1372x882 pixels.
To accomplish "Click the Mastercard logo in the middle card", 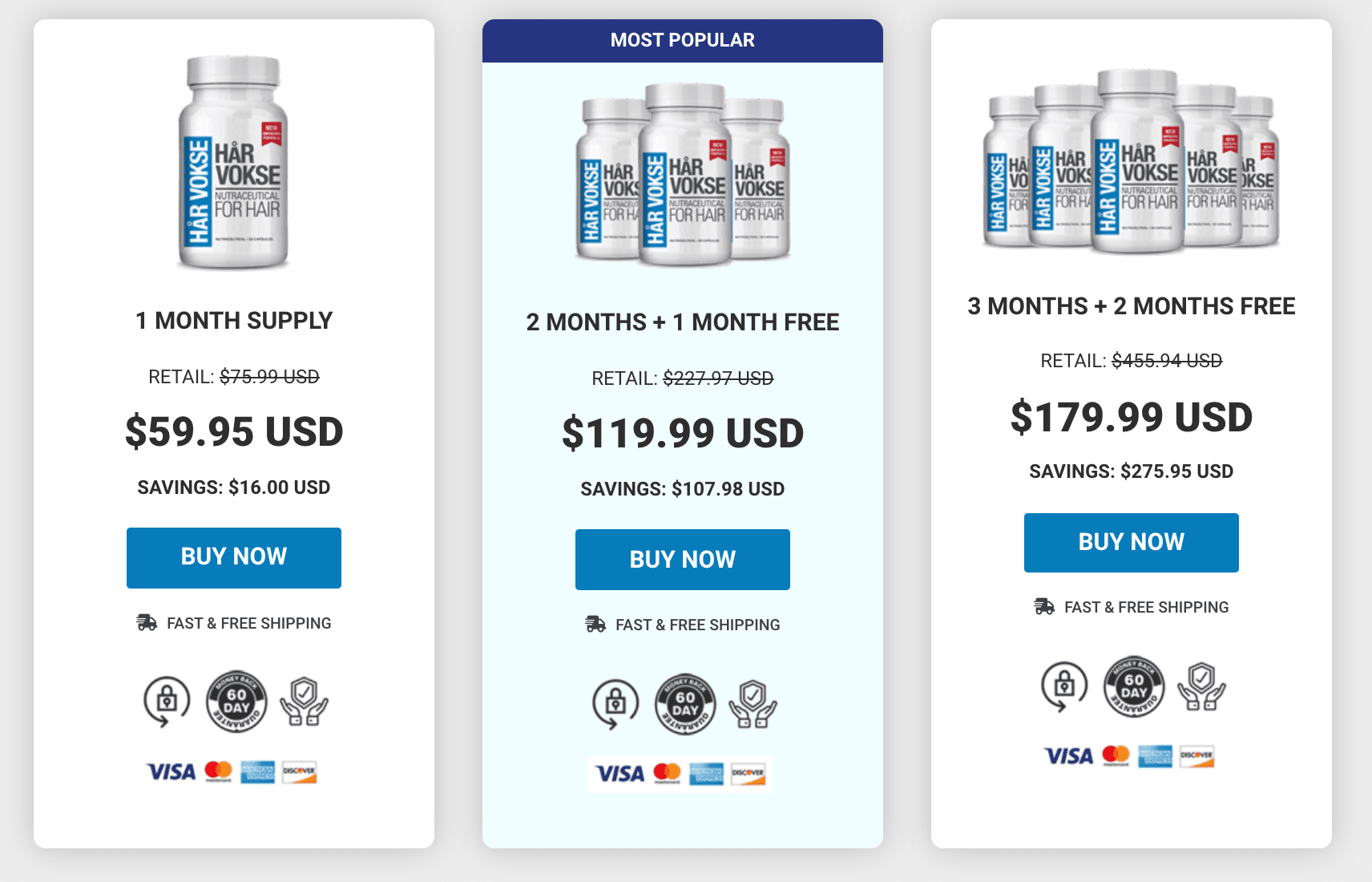I will click(667, 774).
